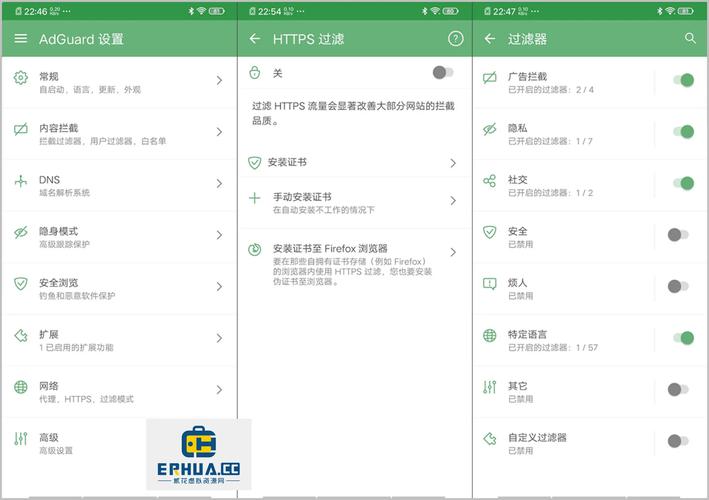Toggle the 社交 filter switch
Viewport: 709px width, 500px height.
coord(683,183)
